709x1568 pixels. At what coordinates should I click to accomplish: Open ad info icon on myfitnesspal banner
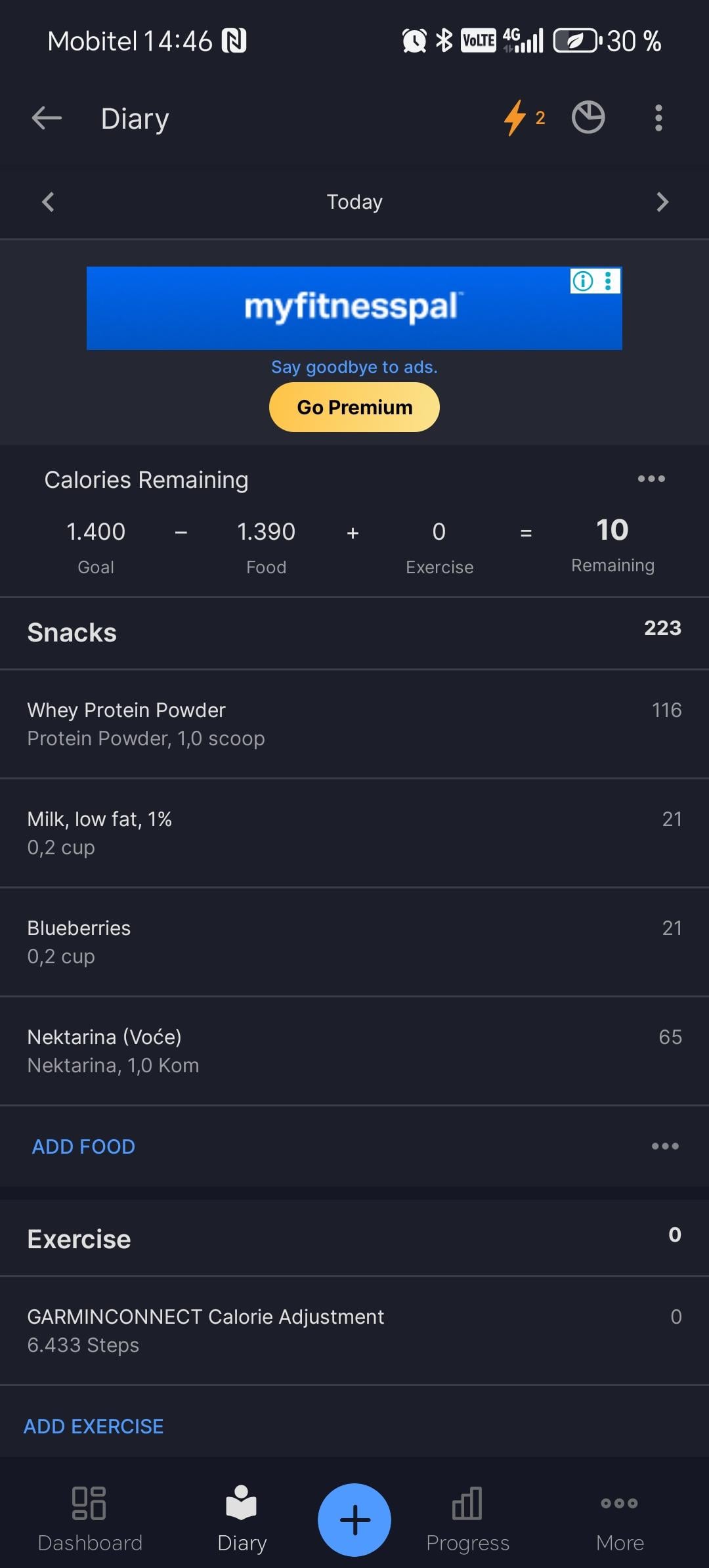tap(583, 281)
